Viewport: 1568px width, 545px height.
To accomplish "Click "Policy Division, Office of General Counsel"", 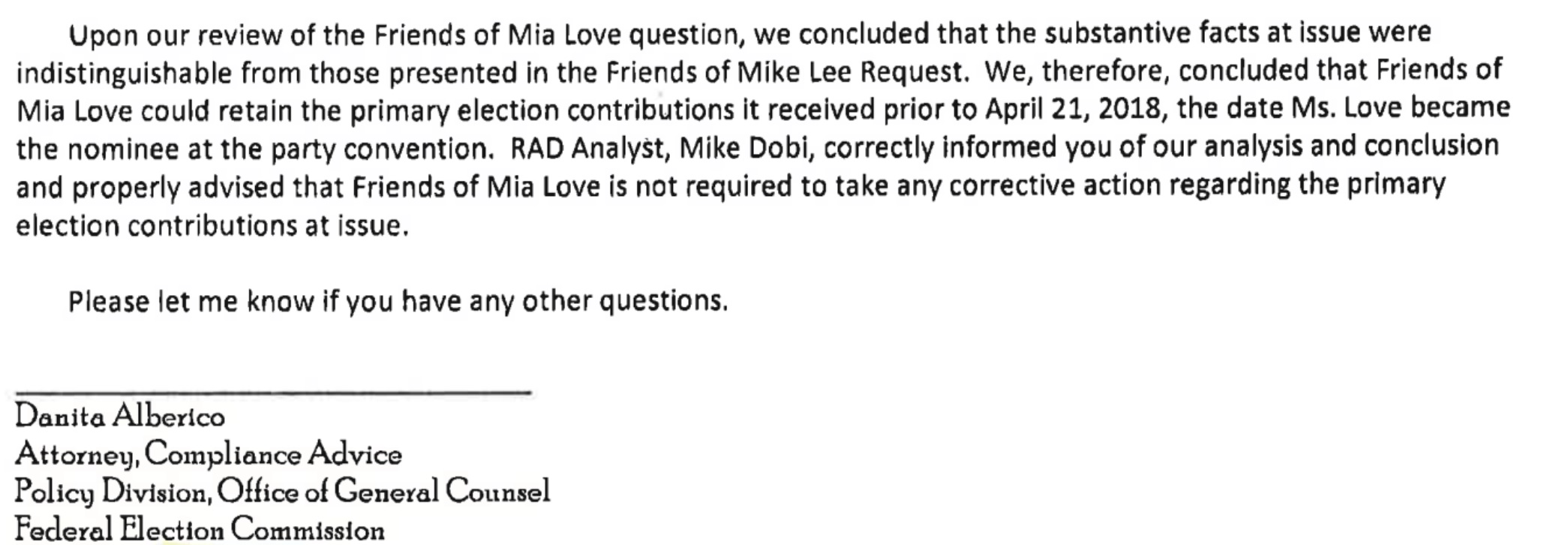I will (x=282, y=492).
